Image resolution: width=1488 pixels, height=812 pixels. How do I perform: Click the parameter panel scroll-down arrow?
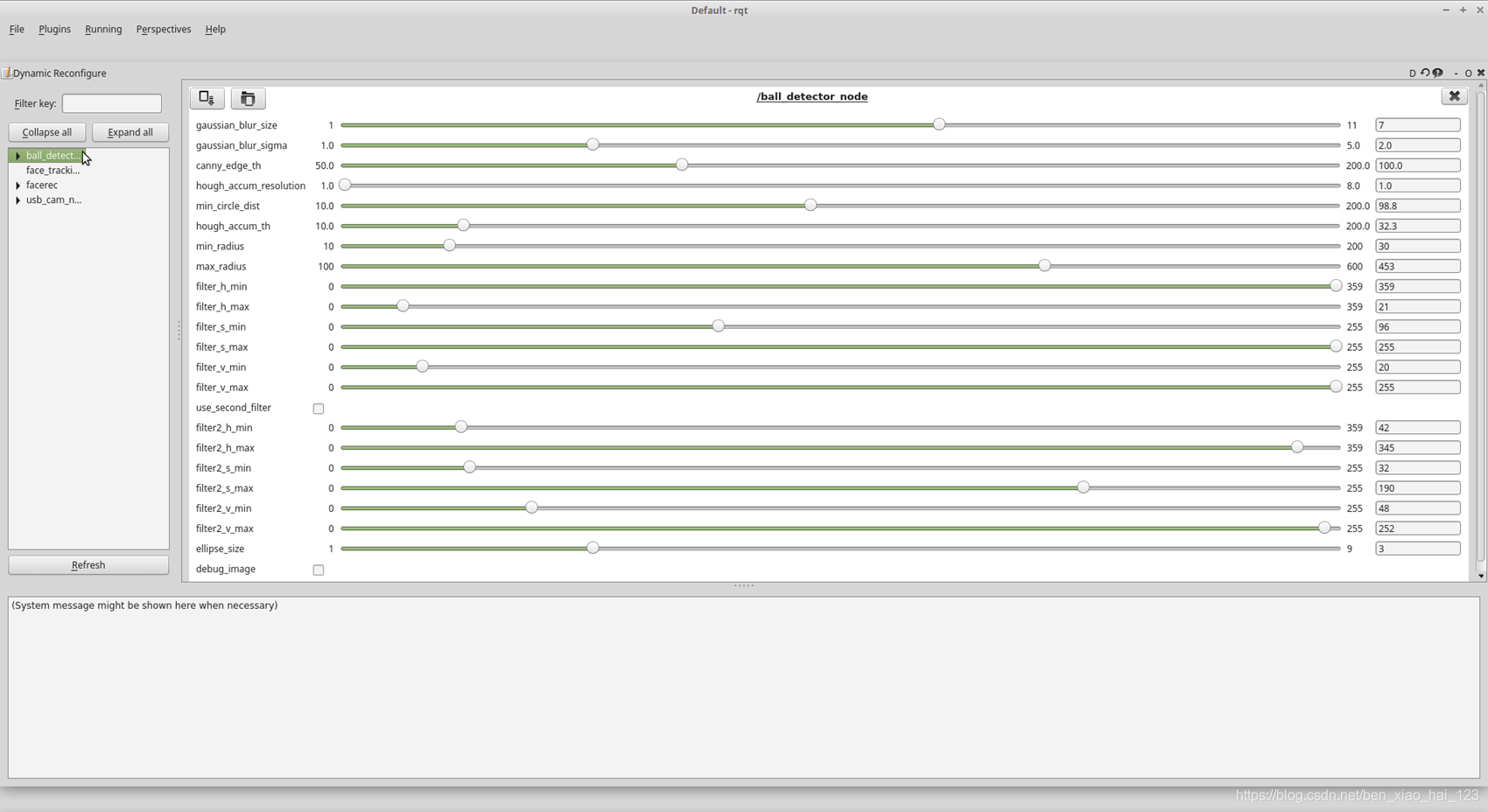pos(1481,576)
